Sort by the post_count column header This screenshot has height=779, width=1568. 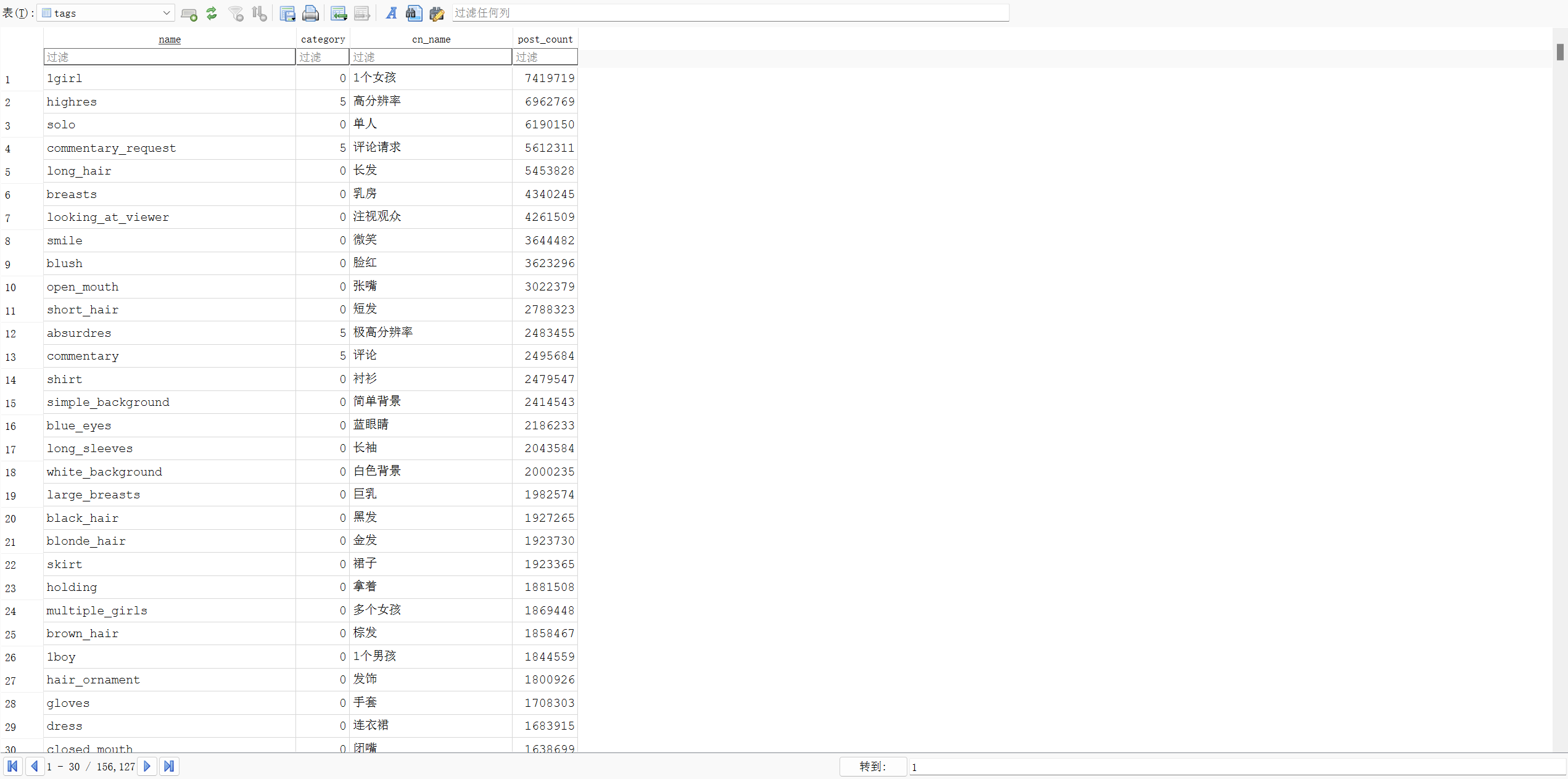click(x=545, y=39)
